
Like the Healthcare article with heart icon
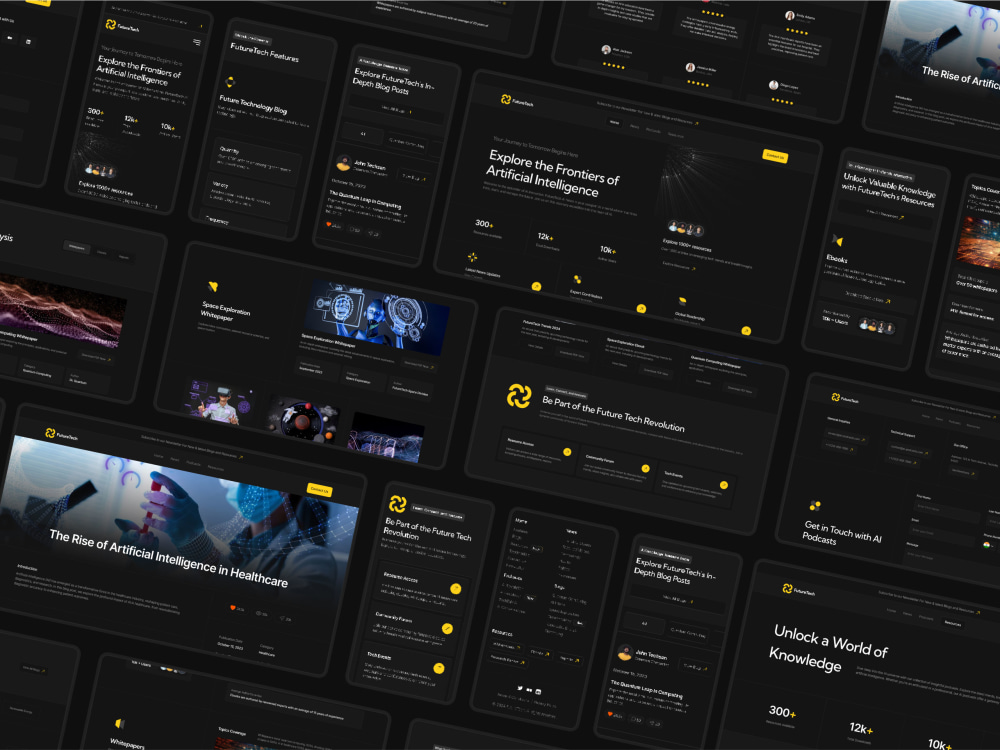pyautogui.click(x=233, y=608)
